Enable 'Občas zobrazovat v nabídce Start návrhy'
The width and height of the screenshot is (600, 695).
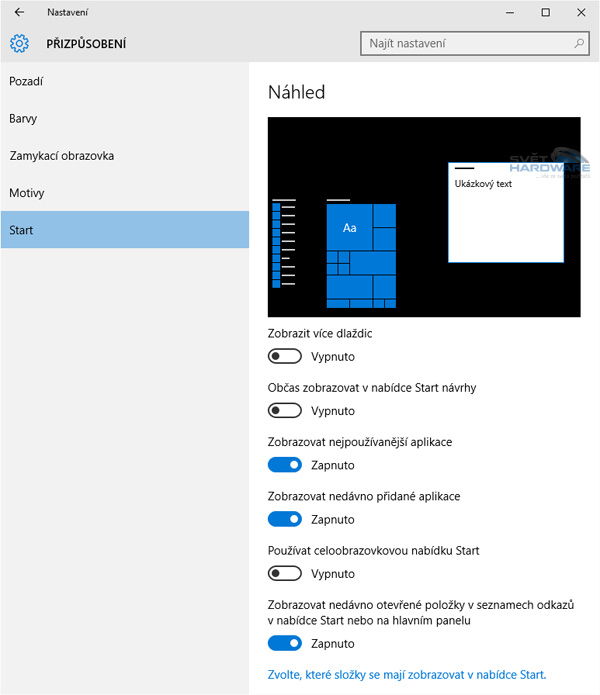pyautogui.click(x=285, y=410)
